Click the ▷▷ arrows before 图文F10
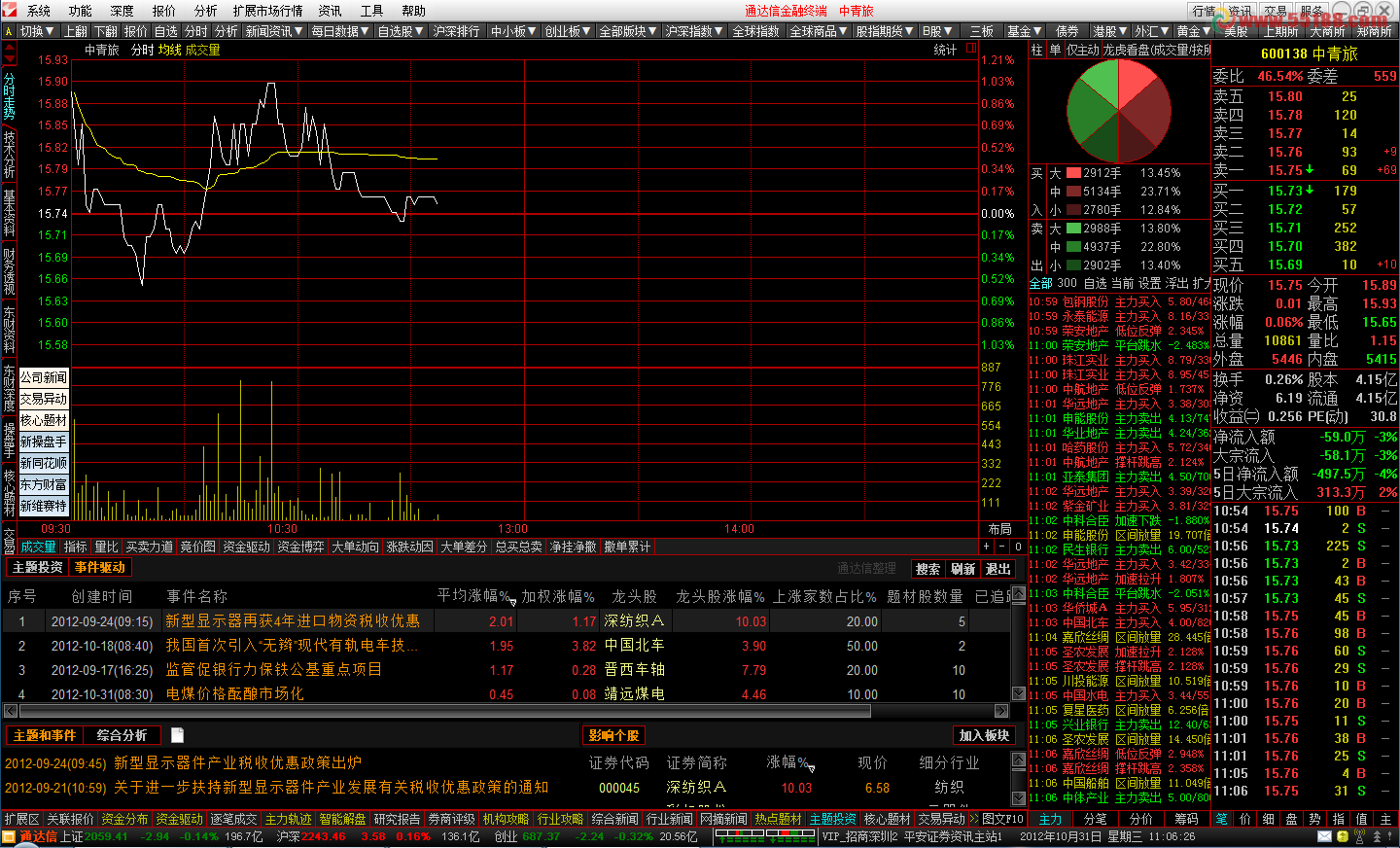Viewport: 1400px width, 848px height. tap(974, 820)
